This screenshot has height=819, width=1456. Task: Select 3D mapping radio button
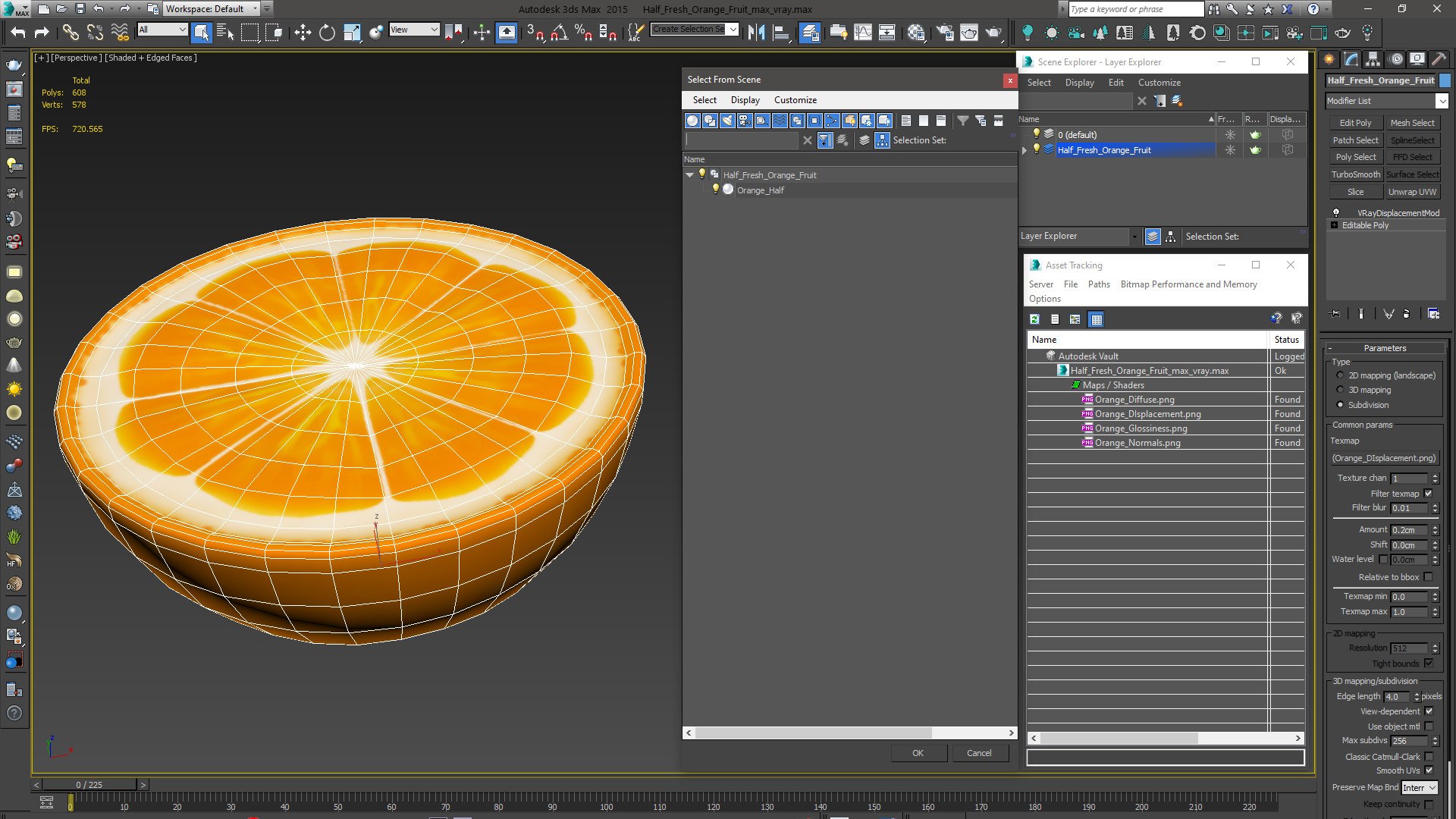point(1340,390)
